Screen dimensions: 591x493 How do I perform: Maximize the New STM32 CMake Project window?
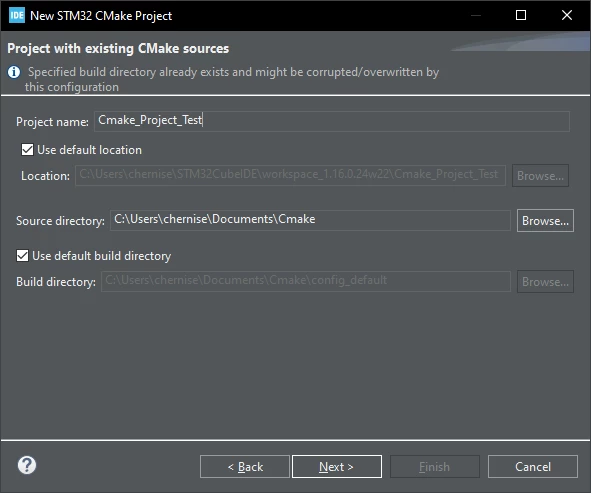click(x=521, y=15)
